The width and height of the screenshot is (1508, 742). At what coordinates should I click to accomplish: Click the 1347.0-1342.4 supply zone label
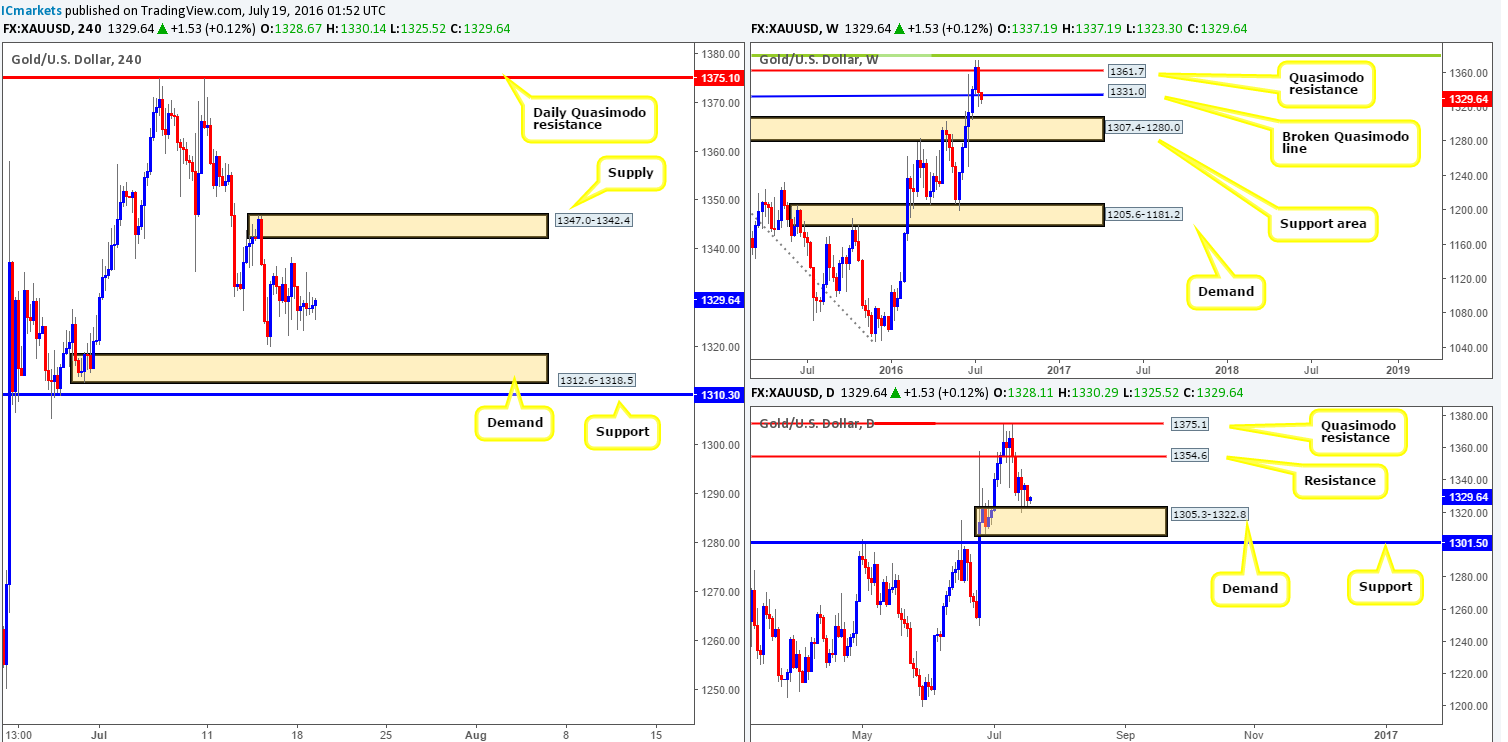[x=592, y=218]
